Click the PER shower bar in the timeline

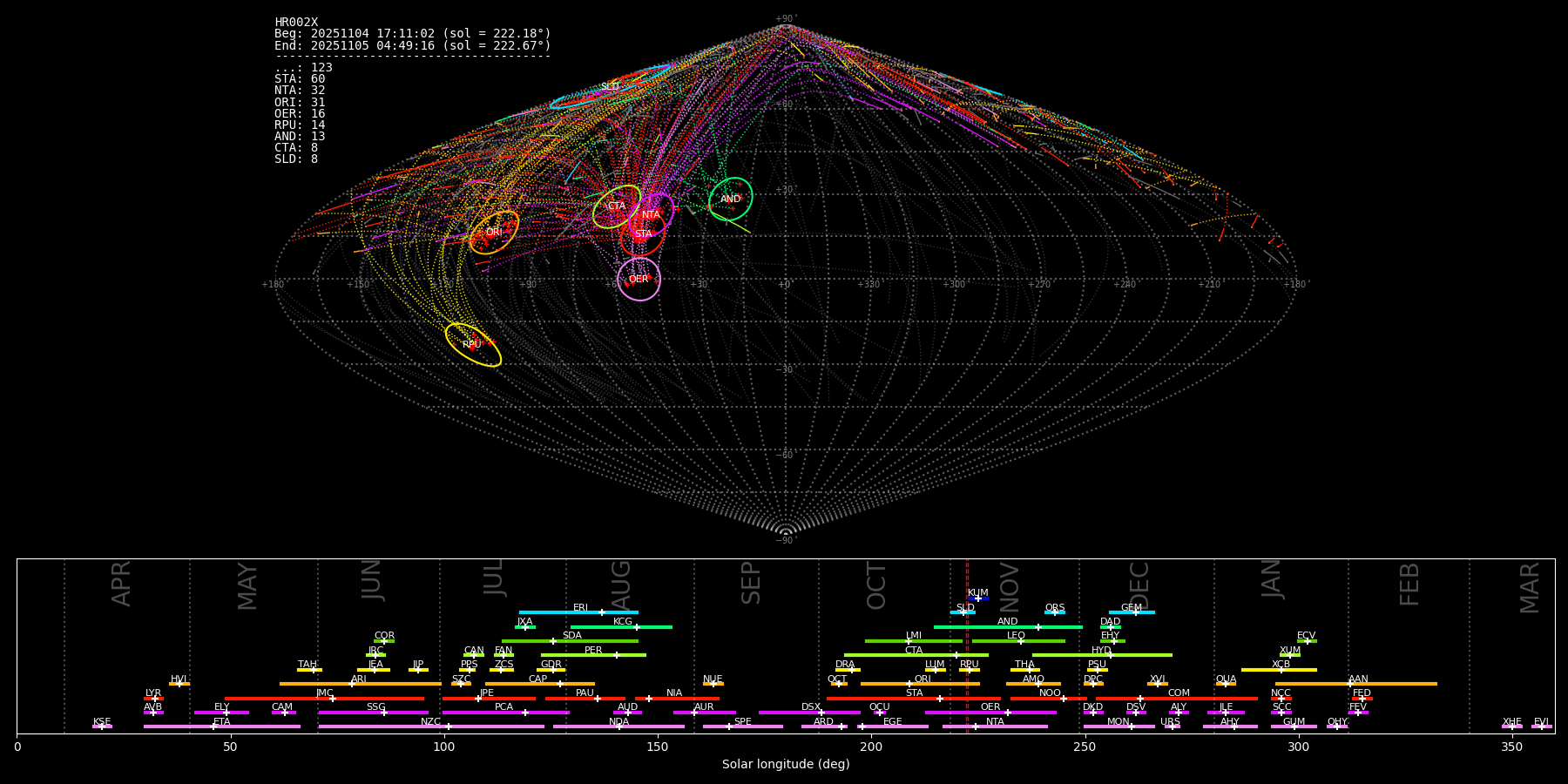(x=593, y=655)
